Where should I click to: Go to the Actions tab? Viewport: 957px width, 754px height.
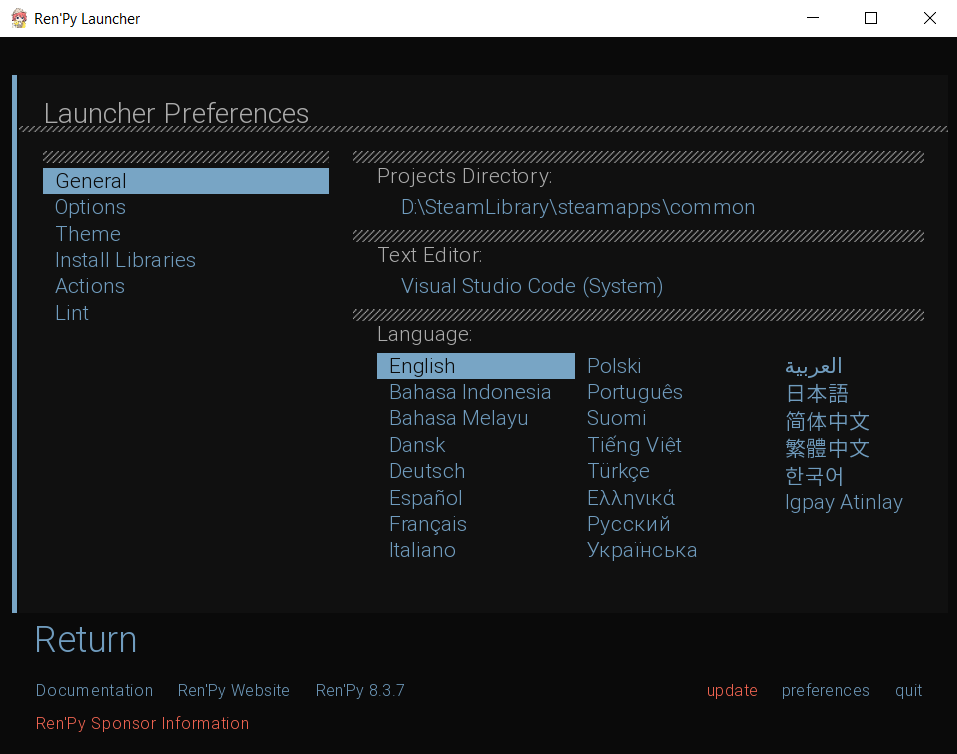[90, 286]
